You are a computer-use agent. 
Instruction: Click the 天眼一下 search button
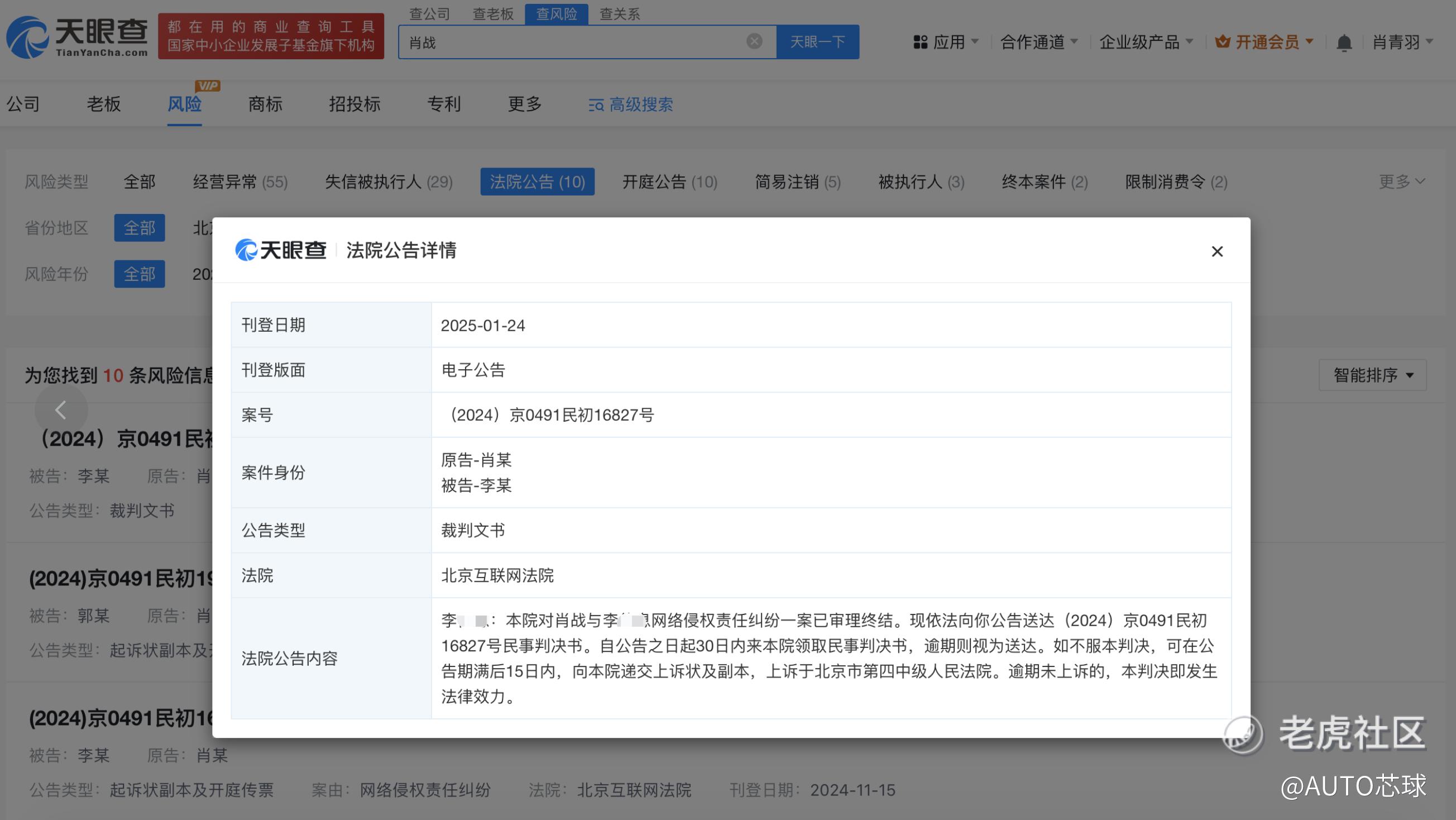pos(817,42)
